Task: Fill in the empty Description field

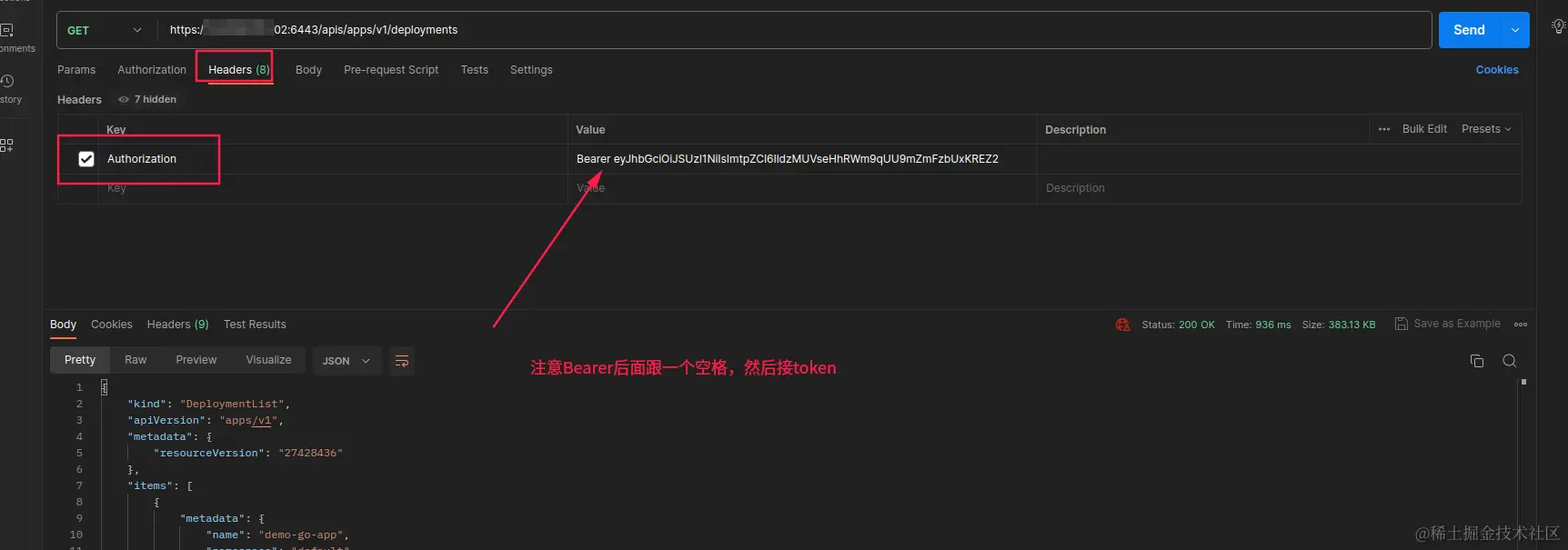Action: (1279, 188)
